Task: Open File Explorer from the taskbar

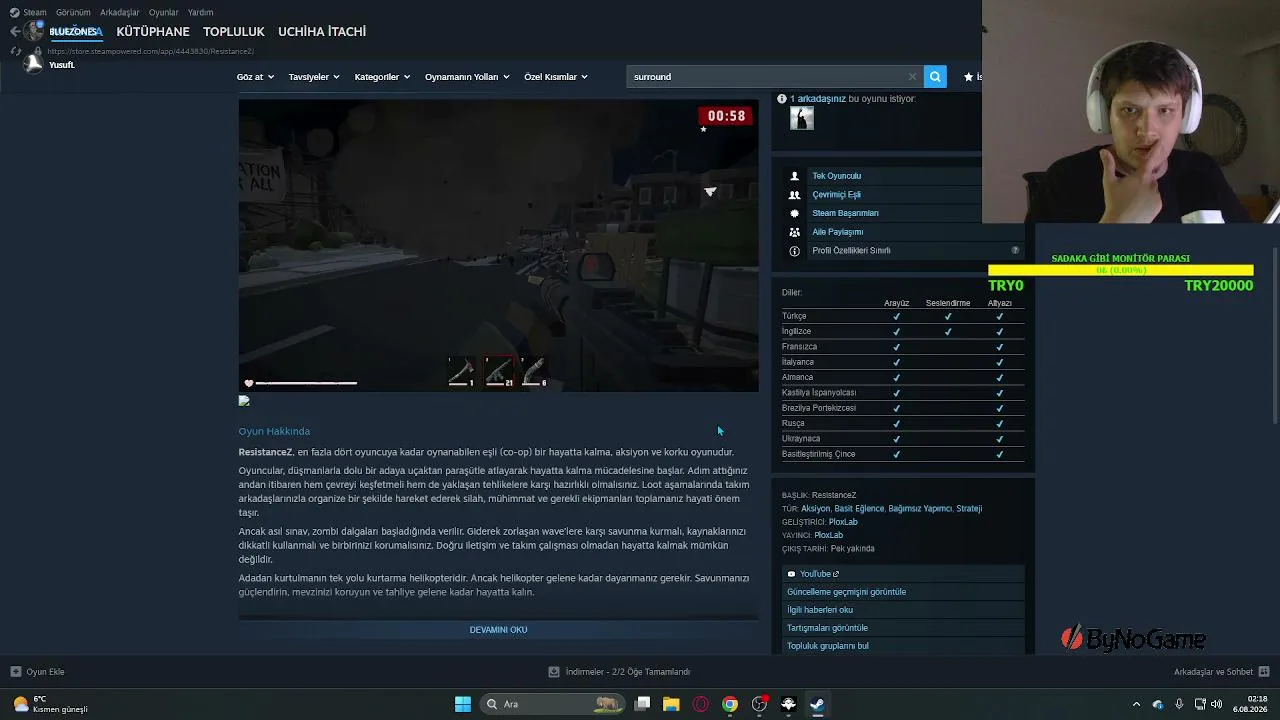Action: [x=671, y=704]
